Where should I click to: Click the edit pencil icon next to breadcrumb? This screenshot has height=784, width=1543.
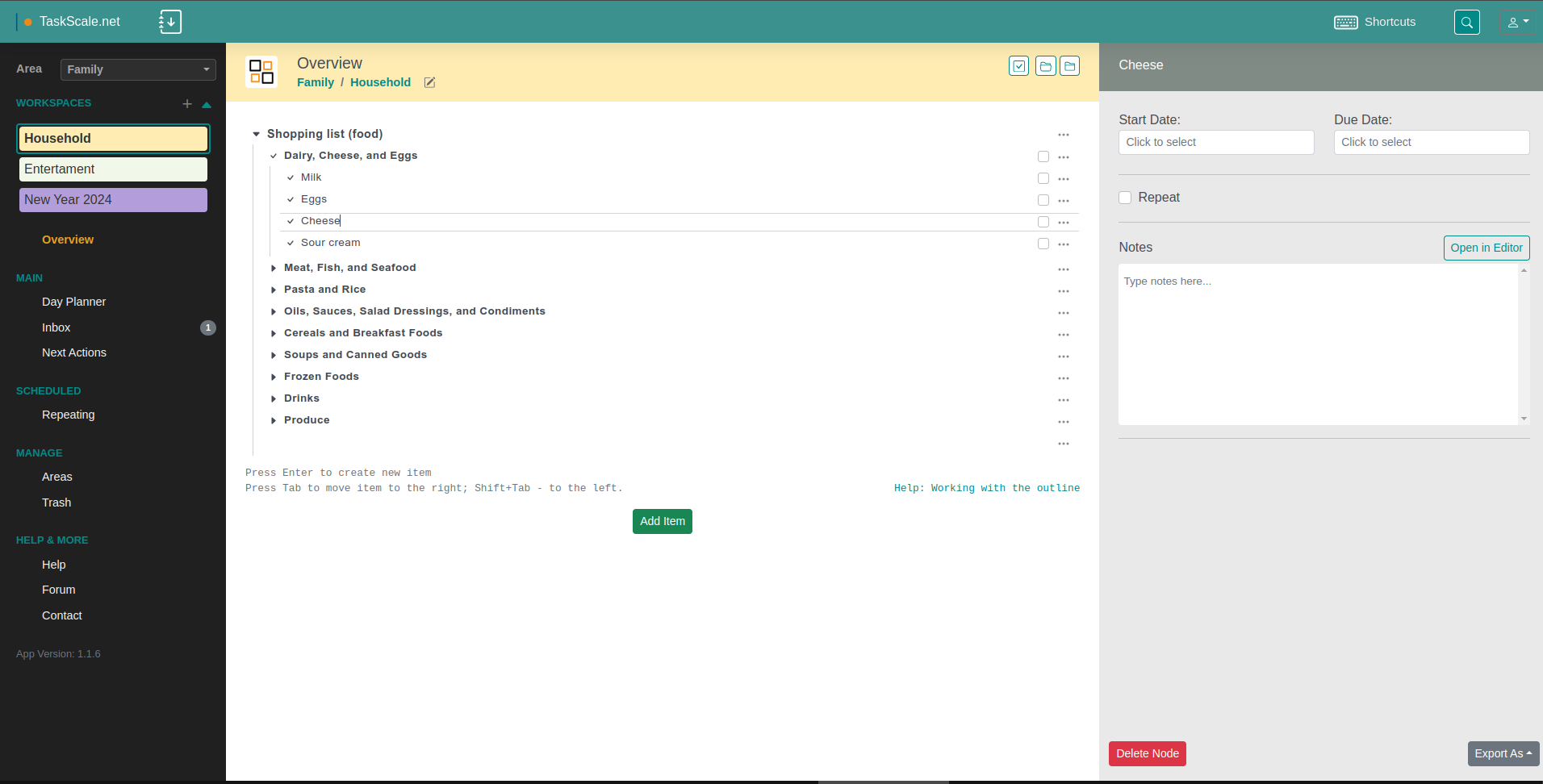(429, 82)
